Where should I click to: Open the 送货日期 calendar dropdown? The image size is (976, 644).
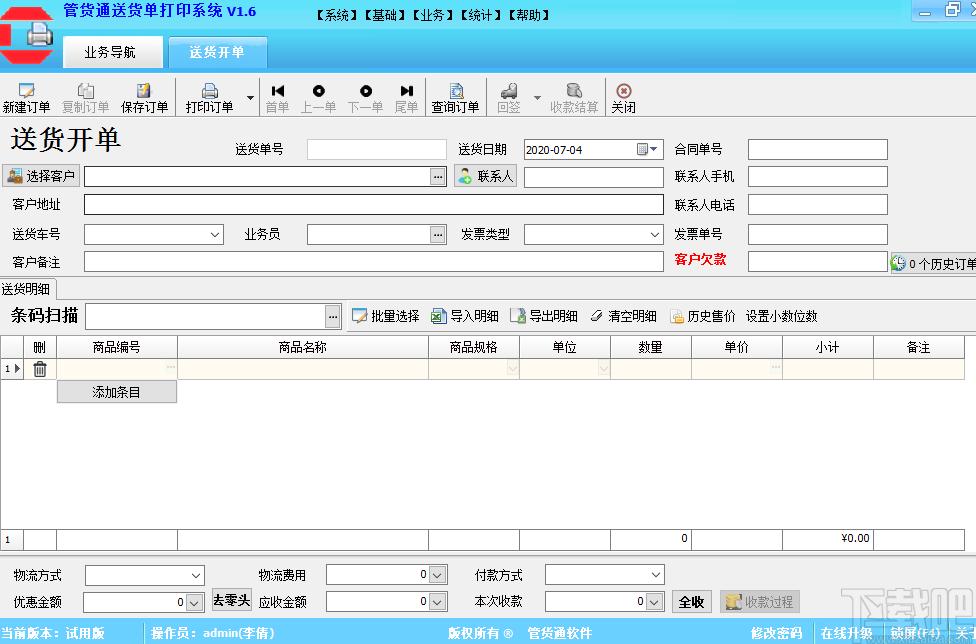(647, 149)
